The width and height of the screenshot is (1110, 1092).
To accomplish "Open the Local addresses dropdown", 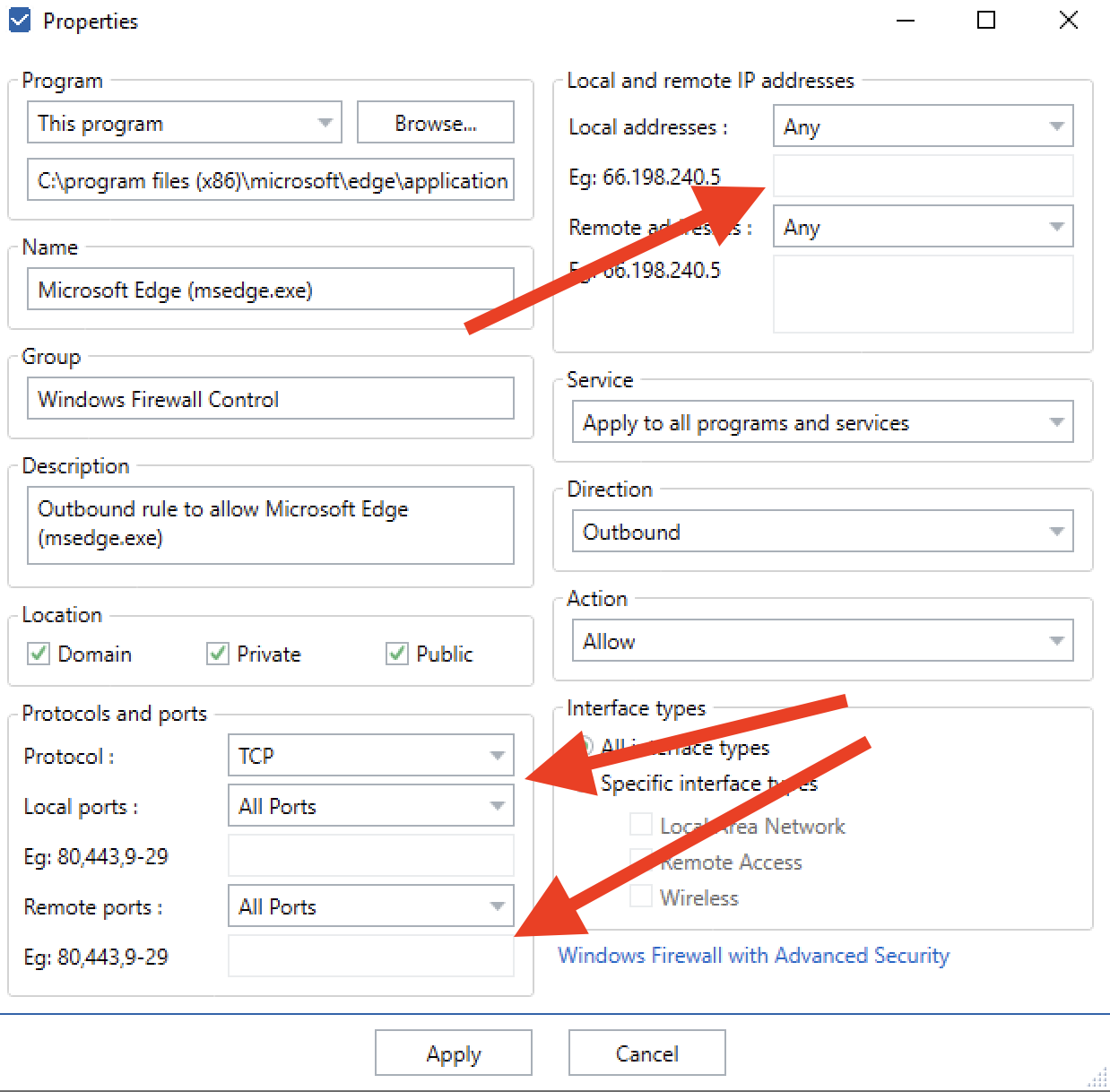I will point(924,126).
